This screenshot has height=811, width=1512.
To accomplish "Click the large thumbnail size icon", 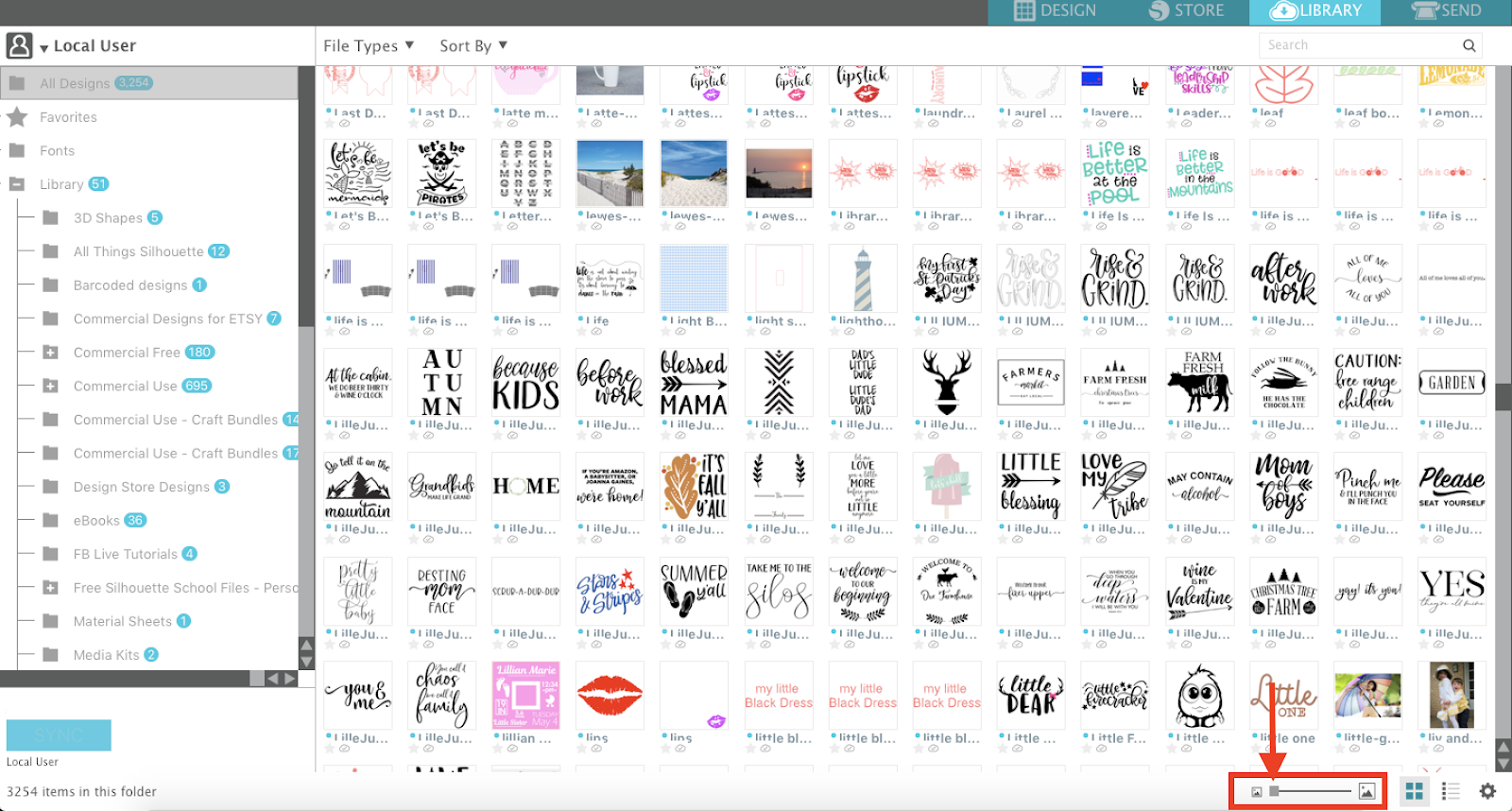I will pos(1366,791).
